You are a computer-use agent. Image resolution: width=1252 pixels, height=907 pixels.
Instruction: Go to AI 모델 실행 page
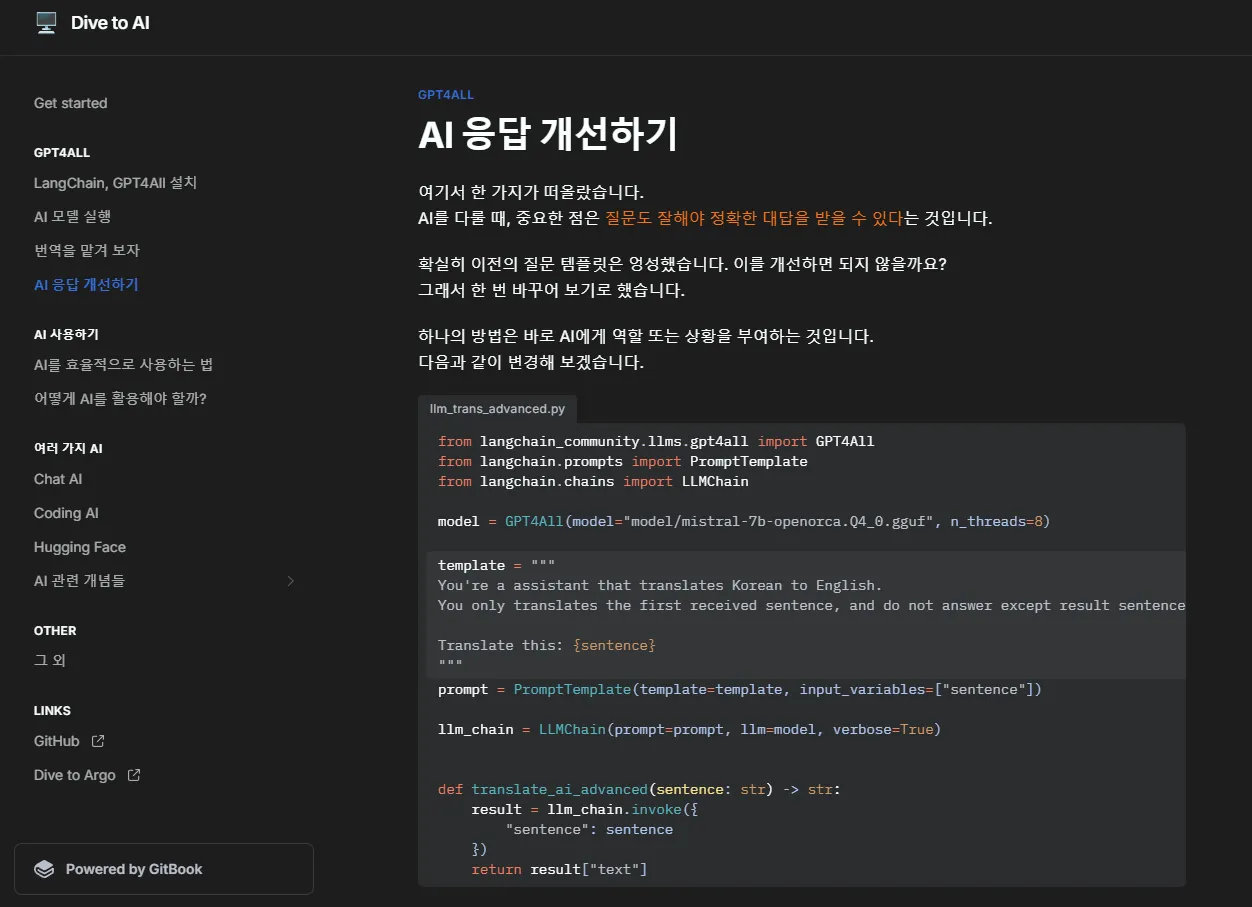click(72, 217)
